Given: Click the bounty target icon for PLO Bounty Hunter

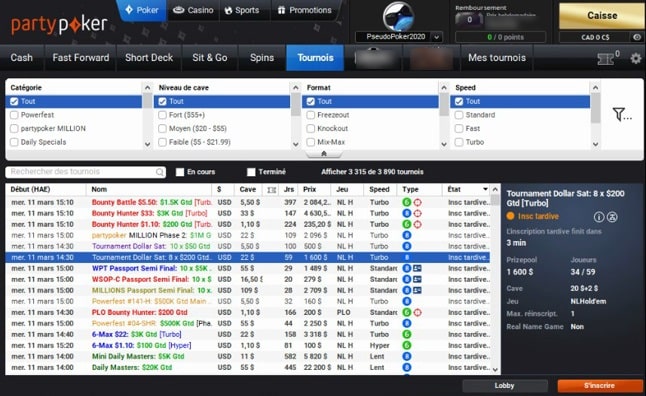Looking at the screenshot, I should (x=417, y=312).
